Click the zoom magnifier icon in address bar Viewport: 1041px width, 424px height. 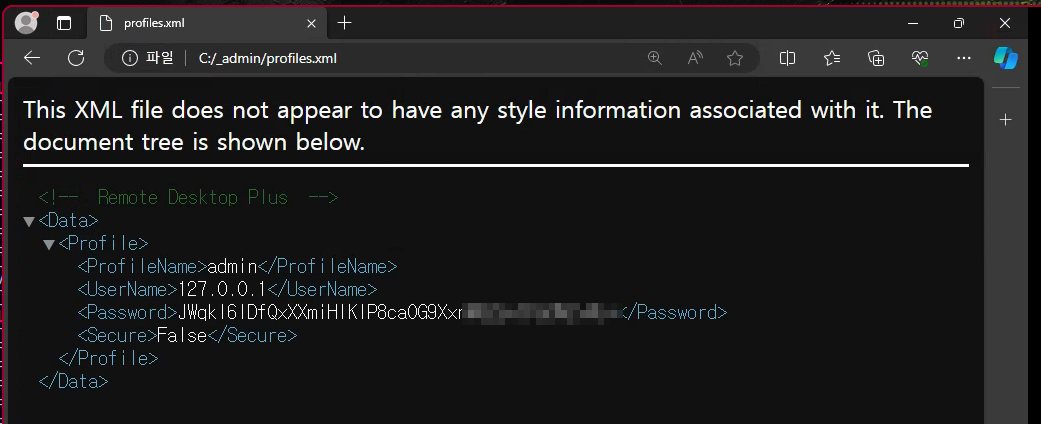pos(655,58)
